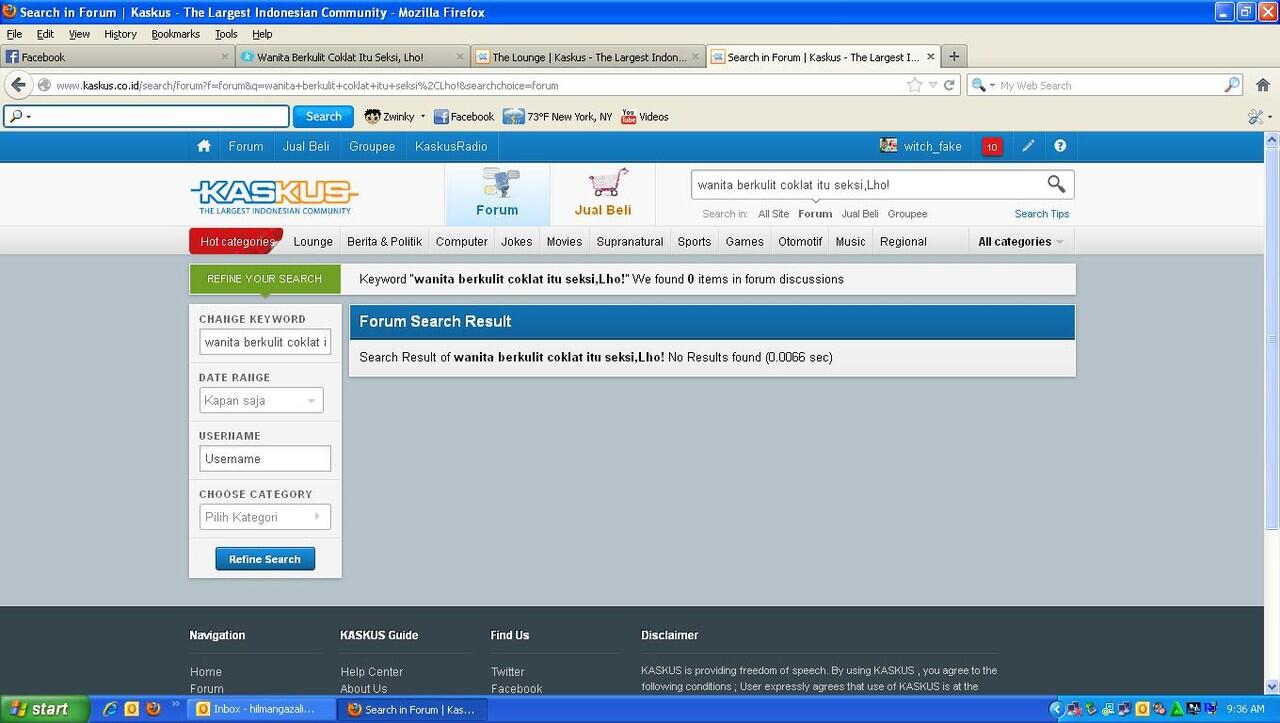Image resolution: width=1280 pixels, height=723 pixels.
Task: Open the Date Range 'Kapan saja' dropdown
Action: click(x=261, y=401)
